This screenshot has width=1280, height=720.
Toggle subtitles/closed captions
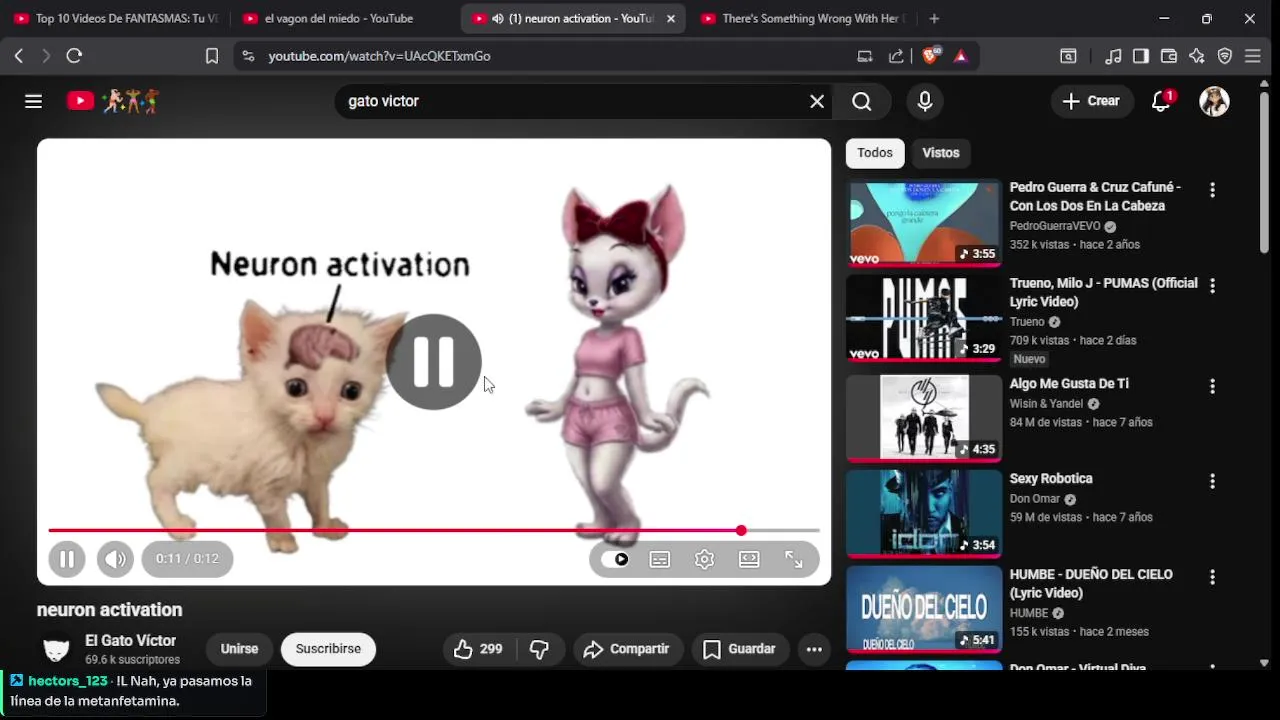pyautogui.click(x=660, y=560)
